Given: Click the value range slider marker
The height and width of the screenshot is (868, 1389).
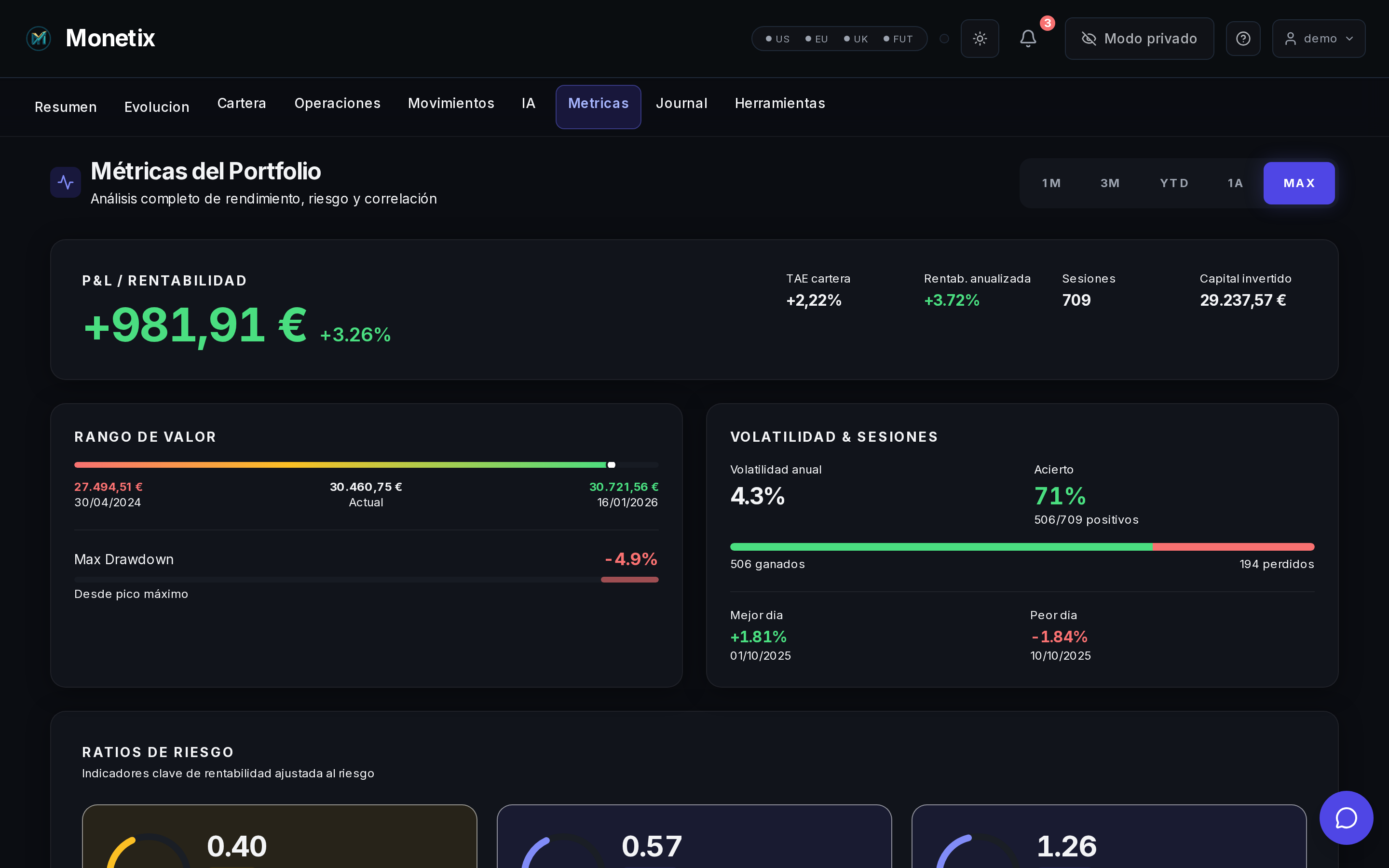Looking at the screenshot, I should coord(611,464).
